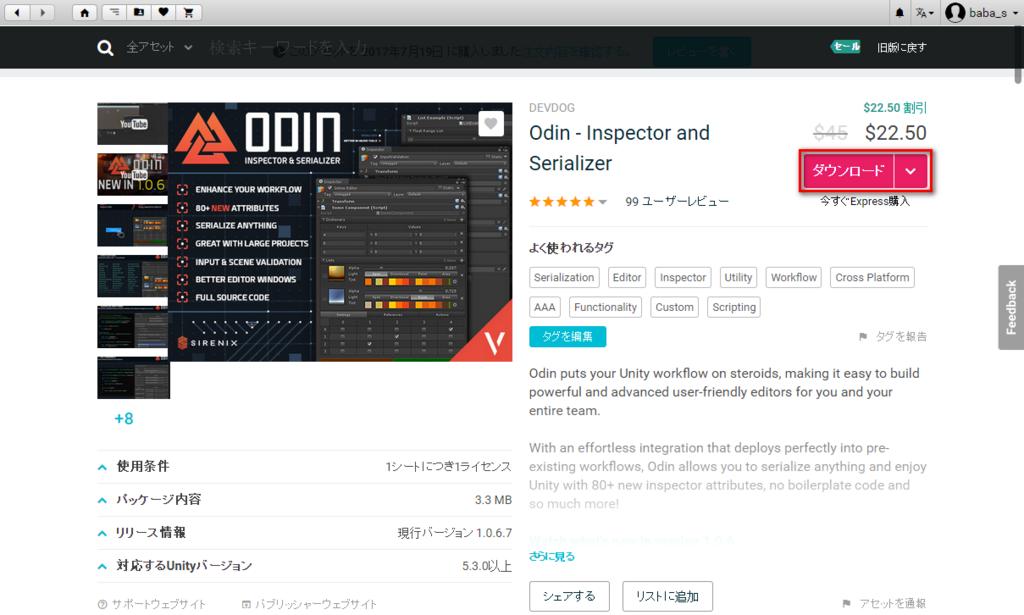The width and height of the screenshot is (1024, 615).
Task: Select the Custom tag
Action: 675,307
